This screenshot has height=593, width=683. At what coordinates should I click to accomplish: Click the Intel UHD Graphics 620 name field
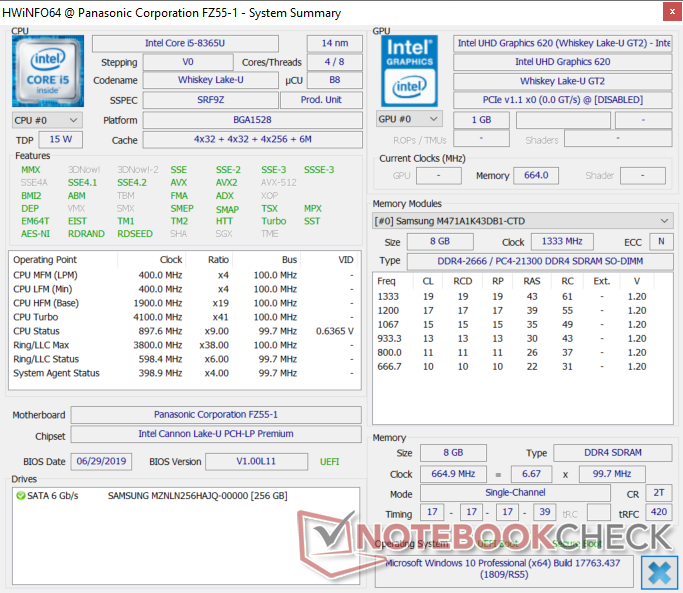(563, 62)
